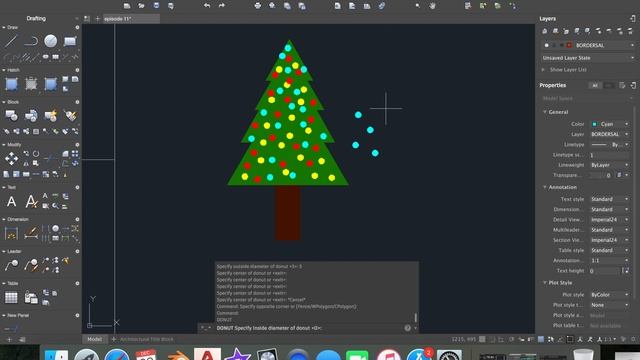Toggle the transparency ByLayer button
The height and width of the screenshot is (360, 640).
(620, 175)
